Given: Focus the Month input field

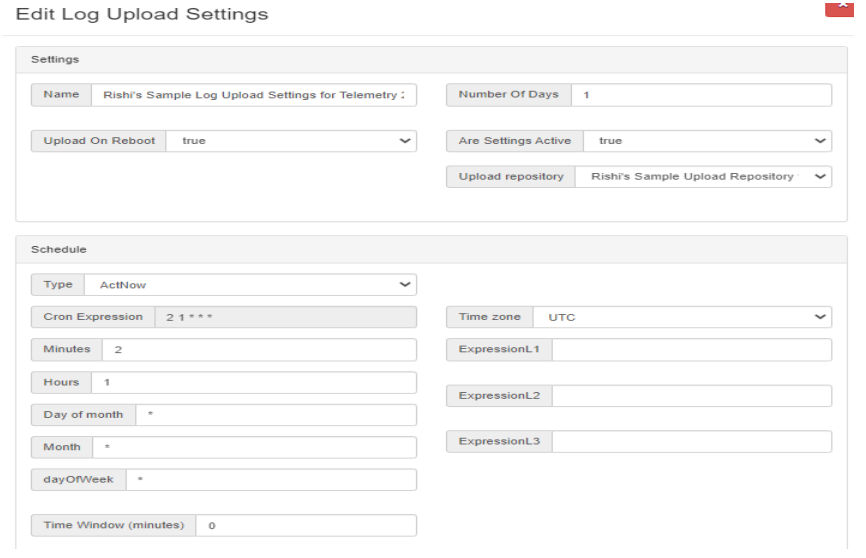Looking at the screenshot, I should tap(254, 447).
